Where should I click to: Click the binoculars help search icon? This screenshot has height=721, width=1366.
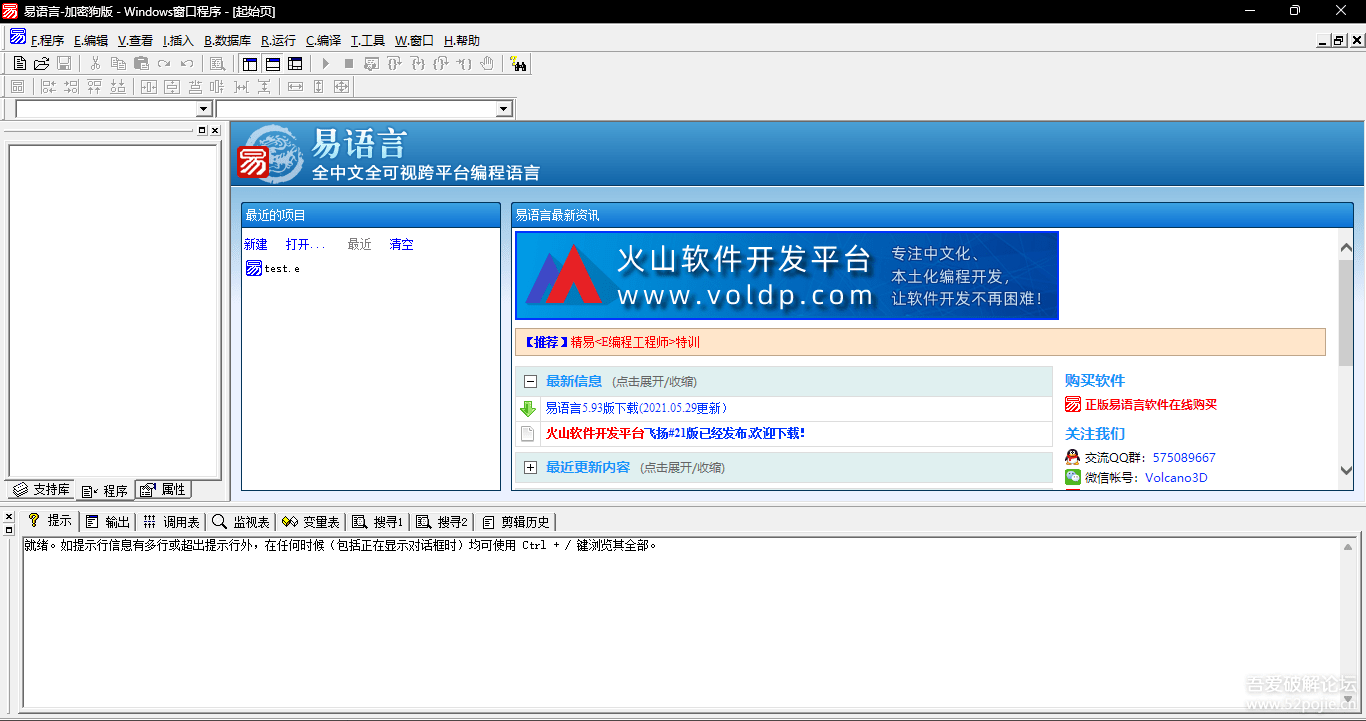[x=518, y=64]
